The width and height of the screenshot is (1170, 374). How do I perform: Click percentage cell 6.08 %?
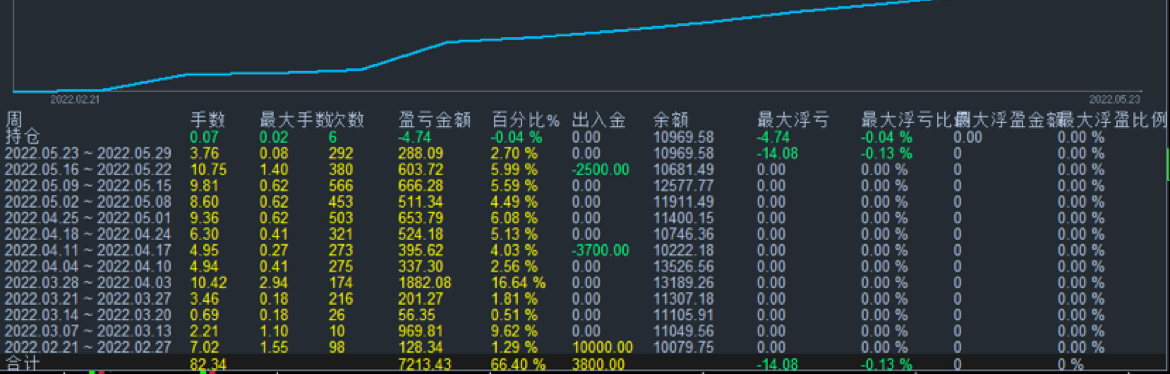tap(514, 218)
